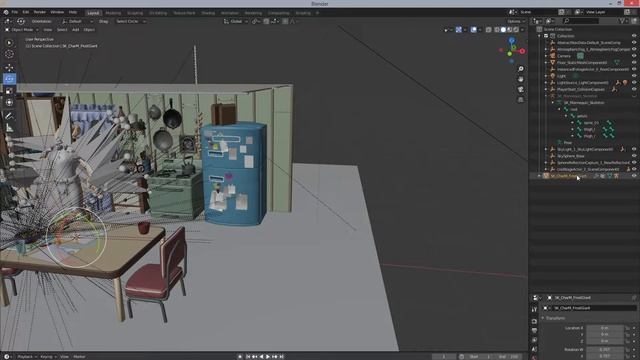This screenshot has width=640, height=360.
Task: Expand the Light tree item
Action: (x=546, y=76)
